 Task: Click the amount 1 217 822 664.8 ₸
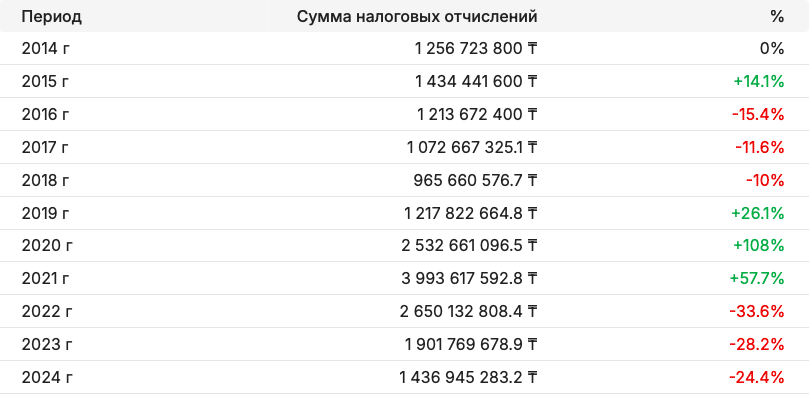(x=471, y=213)
